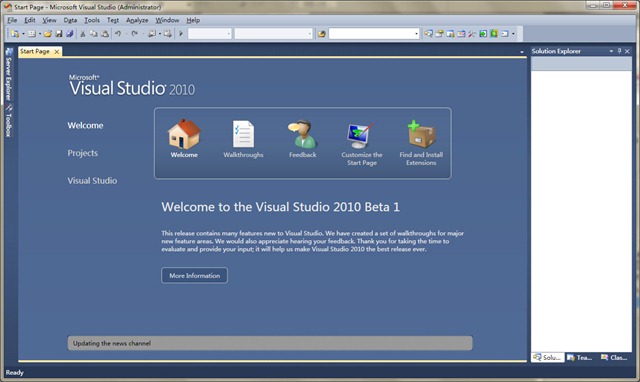Click the Start Debugging play arrow
Viewport: 640px width, 382px height.
(181, 34)
